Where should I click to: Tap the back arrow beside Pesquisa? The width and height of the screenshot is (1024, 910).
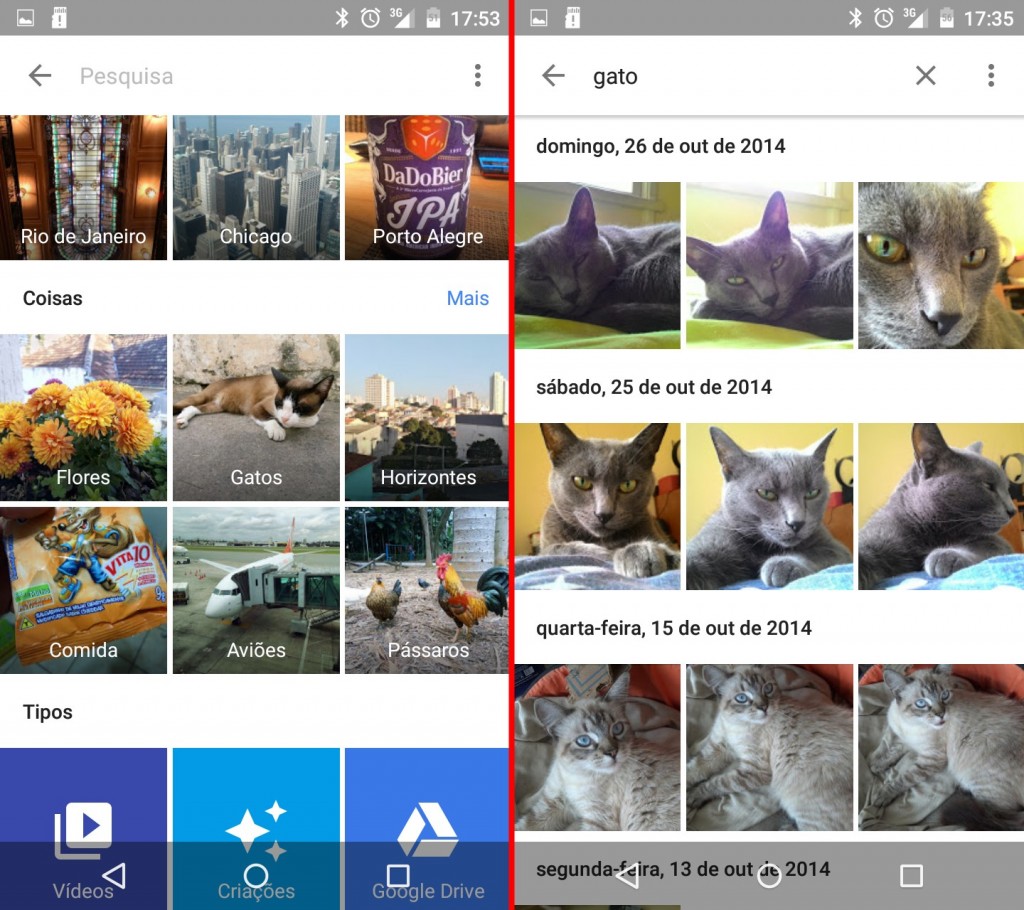pyautogui.click(x=40, y=76)
